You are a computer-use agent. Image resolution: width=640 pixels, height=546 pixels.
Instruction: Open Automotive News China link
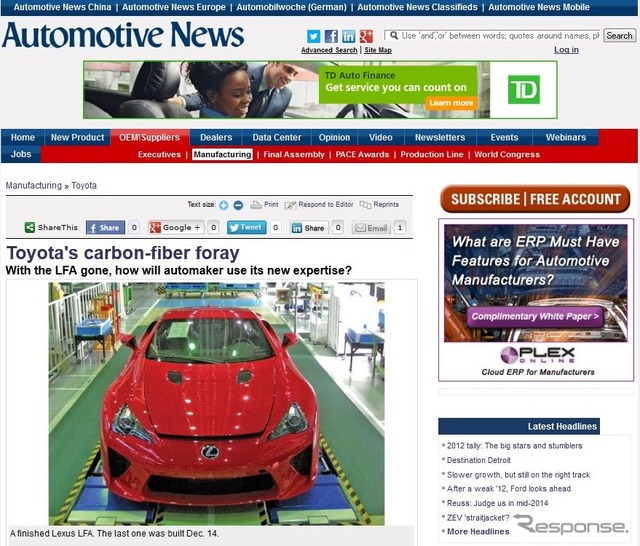(62, 7)
